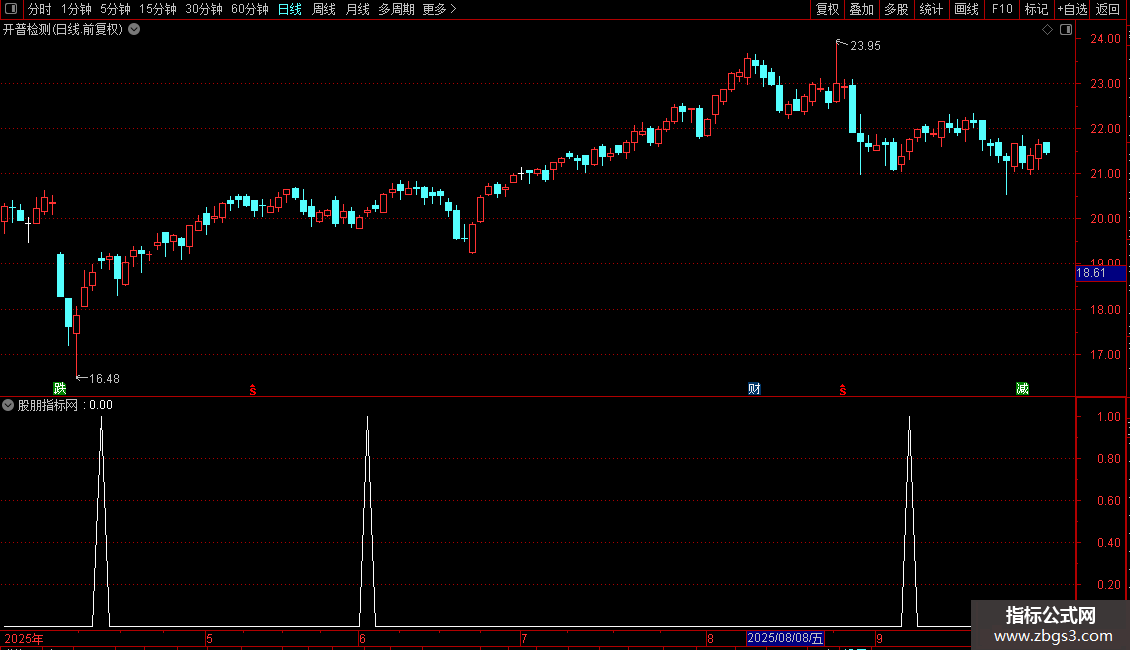Toggle the right side panel icon

(x=1066, y=30)
